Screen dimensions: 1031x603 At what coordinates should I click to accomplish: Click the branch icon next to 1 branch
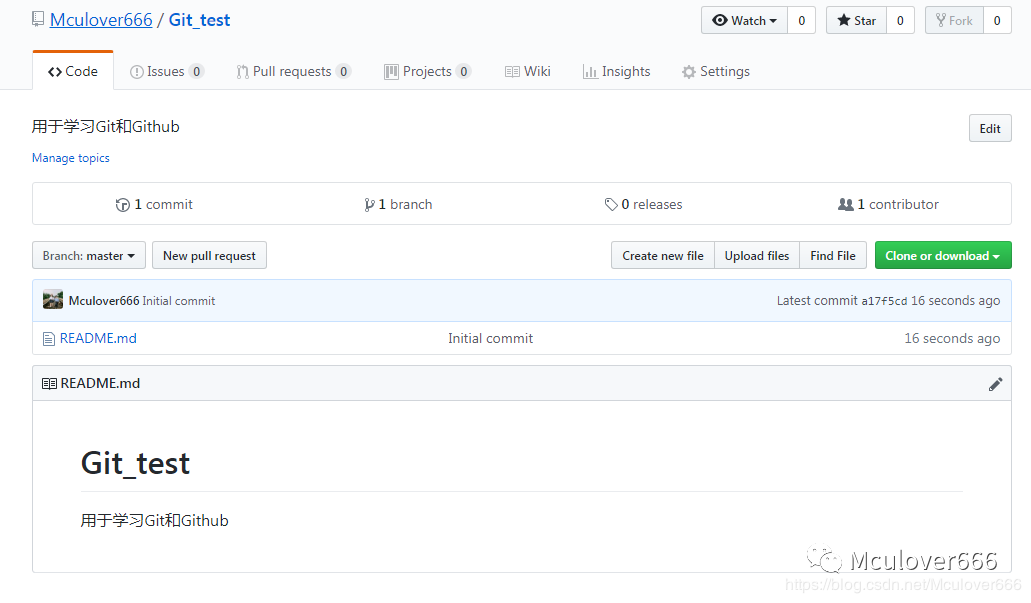tap(370, 205)
